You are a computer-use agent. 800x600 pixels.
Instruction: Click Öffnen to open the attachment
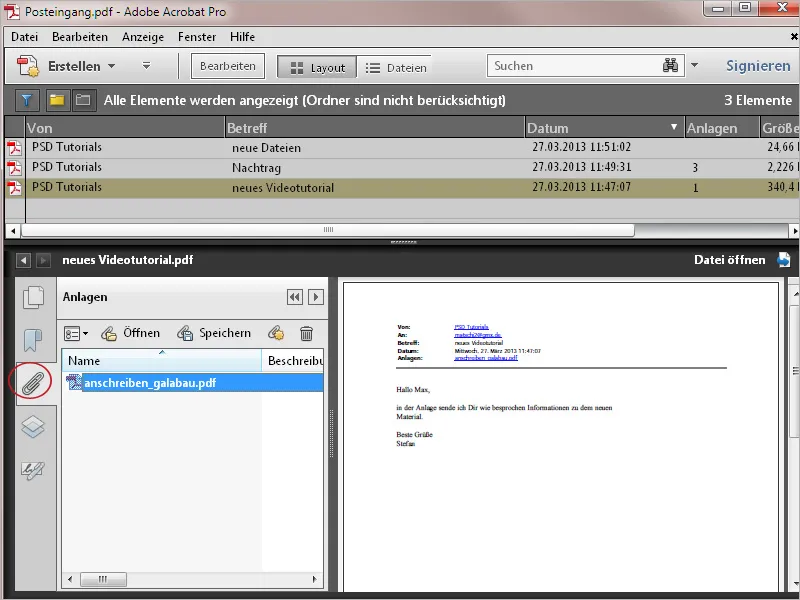[130, 333]
